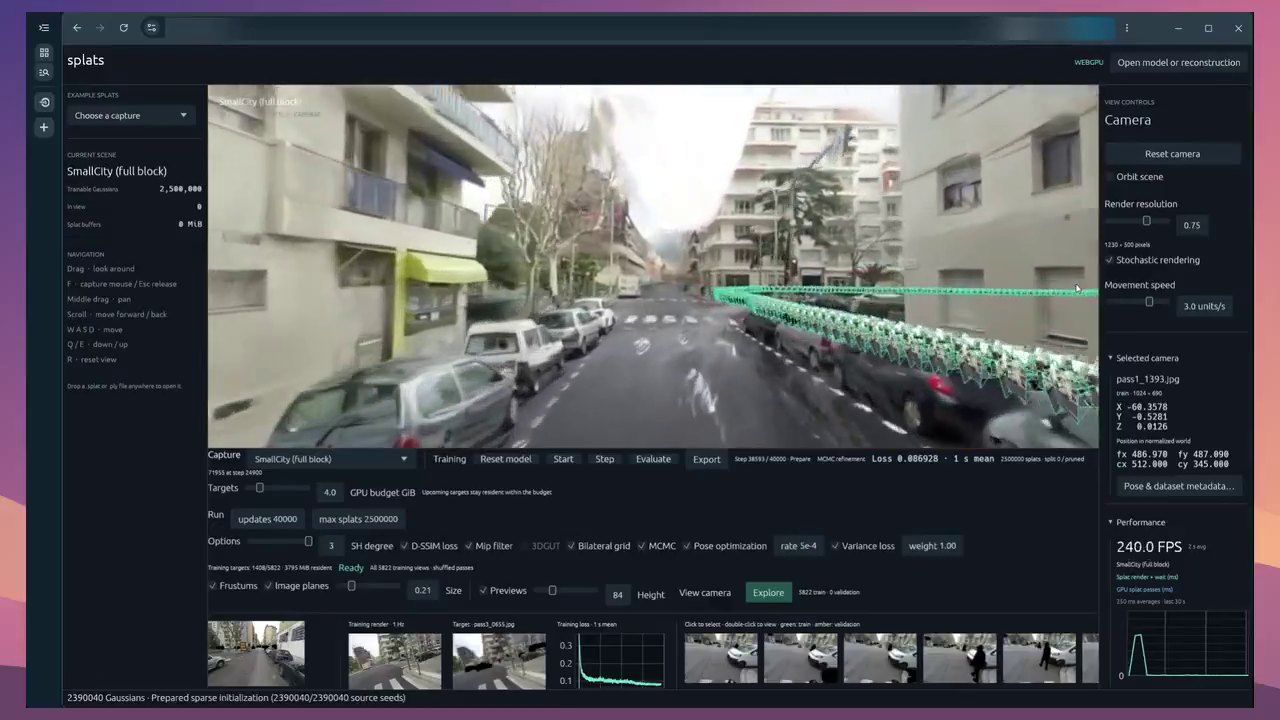
Task: Click the plus icon in left sidebar
Action: click(44, 128)
